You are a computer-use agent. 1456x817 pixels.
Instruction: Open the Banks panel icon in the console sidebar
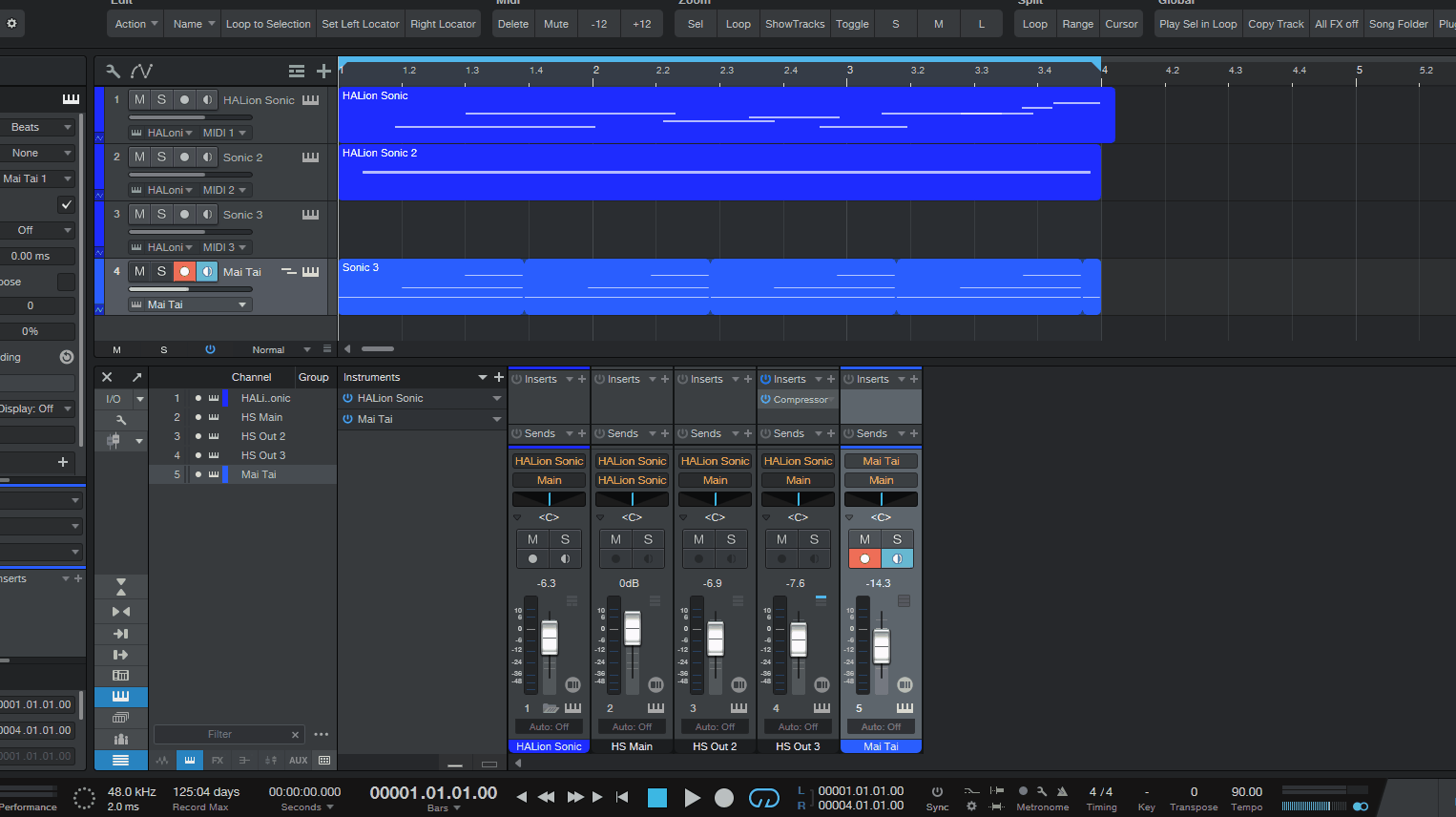click(x=121, y=718)
